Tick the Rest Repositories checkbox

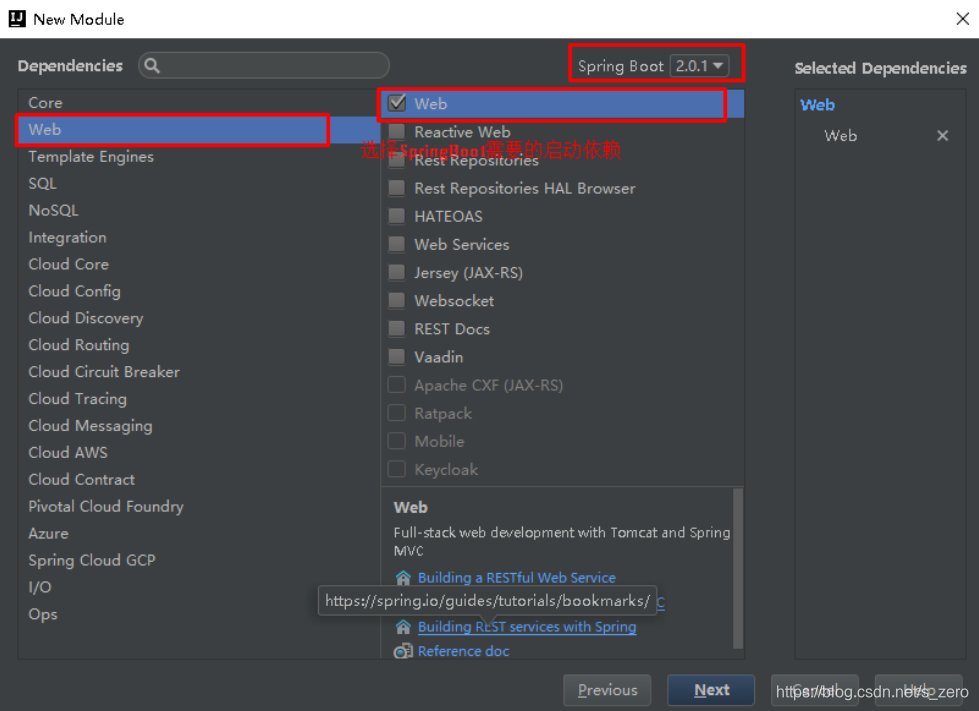point(396,160)
